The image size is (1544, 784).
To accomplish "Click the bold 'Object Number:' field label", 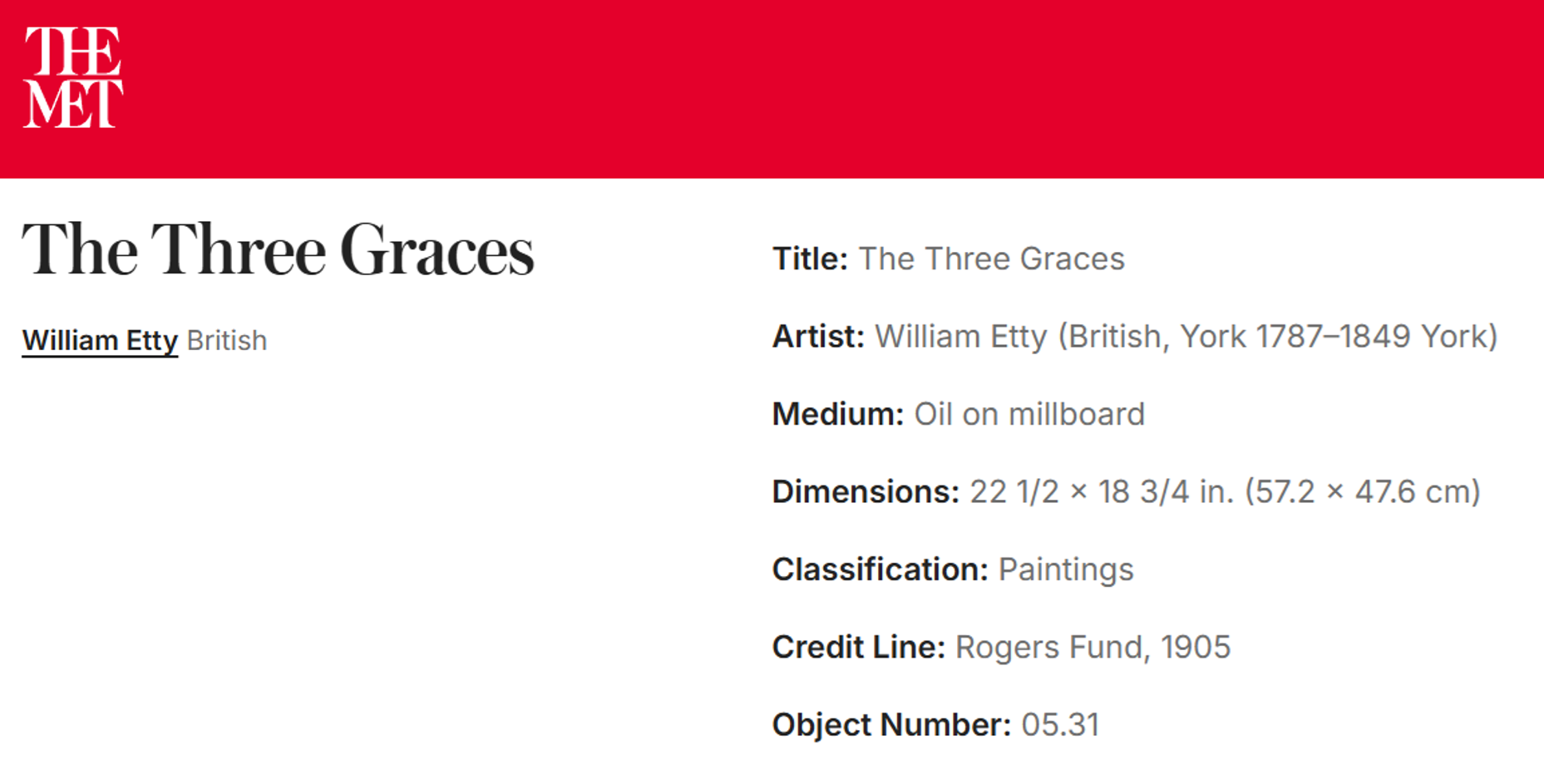I will [891, 725].
